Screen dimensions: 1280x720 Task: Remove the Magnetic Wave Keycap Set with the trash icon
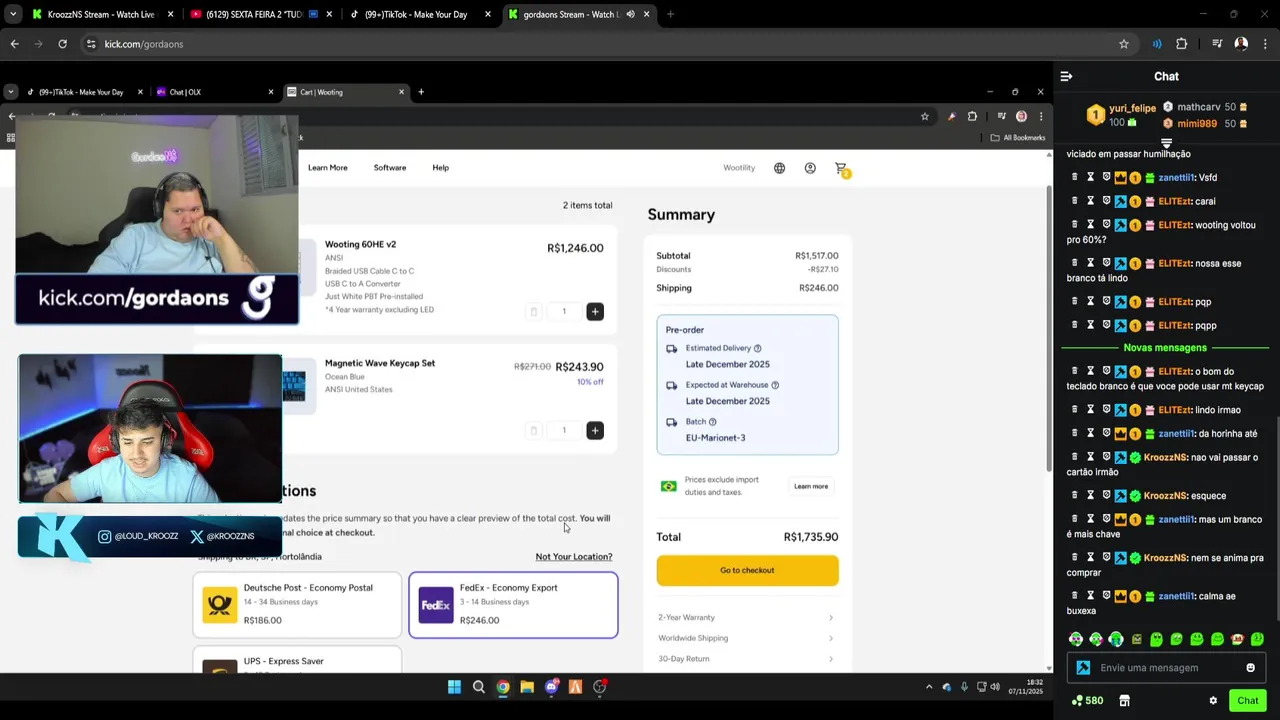pyautogui.click(x=533, y=430)
